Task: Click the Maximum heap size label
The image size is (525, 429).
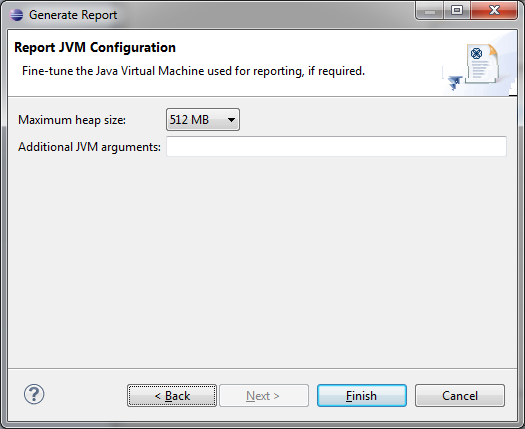Action: [x=72, y=120]
